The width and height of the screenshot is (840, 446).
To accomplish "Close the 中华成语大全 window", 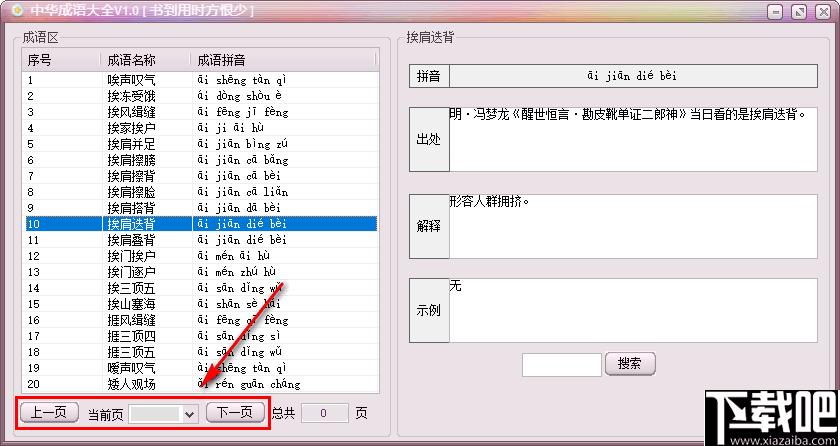I will 822,12.
